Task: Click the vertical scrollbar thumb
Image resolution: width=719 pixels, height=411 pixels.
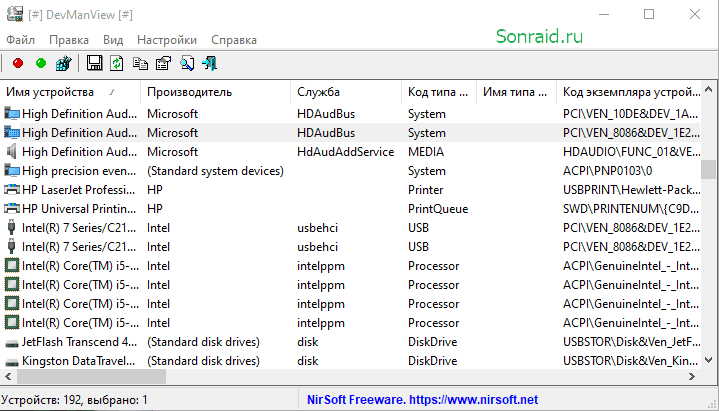Action: (708, 169)
